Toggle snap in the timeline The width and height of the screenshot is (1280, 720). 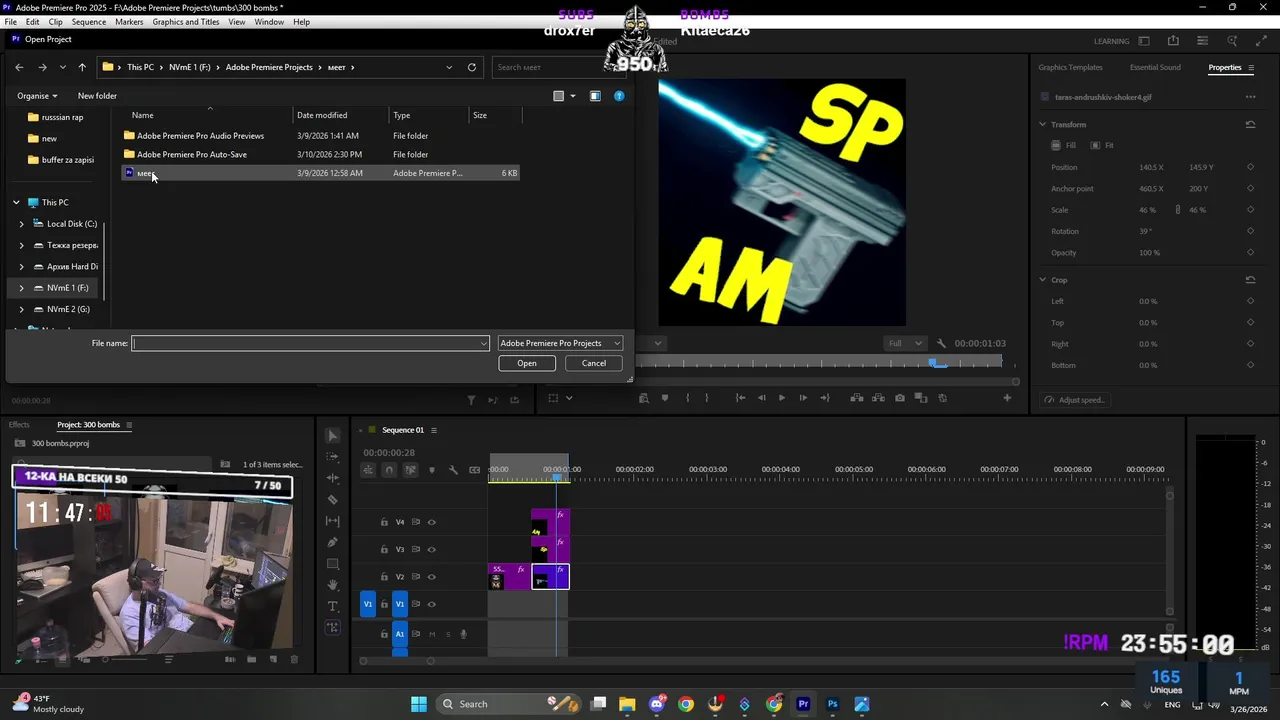point(389,470)
